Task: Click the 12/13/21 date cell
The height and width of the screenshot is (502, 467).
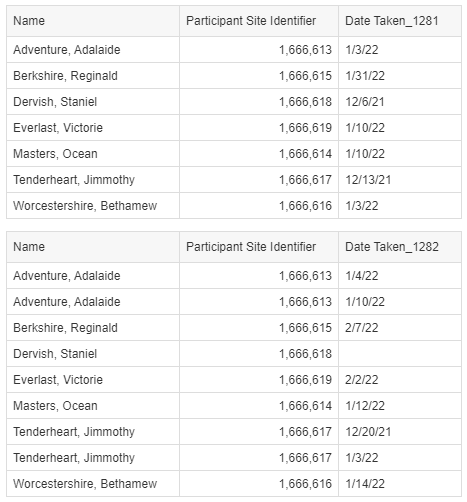Action: tap(400, 180)
